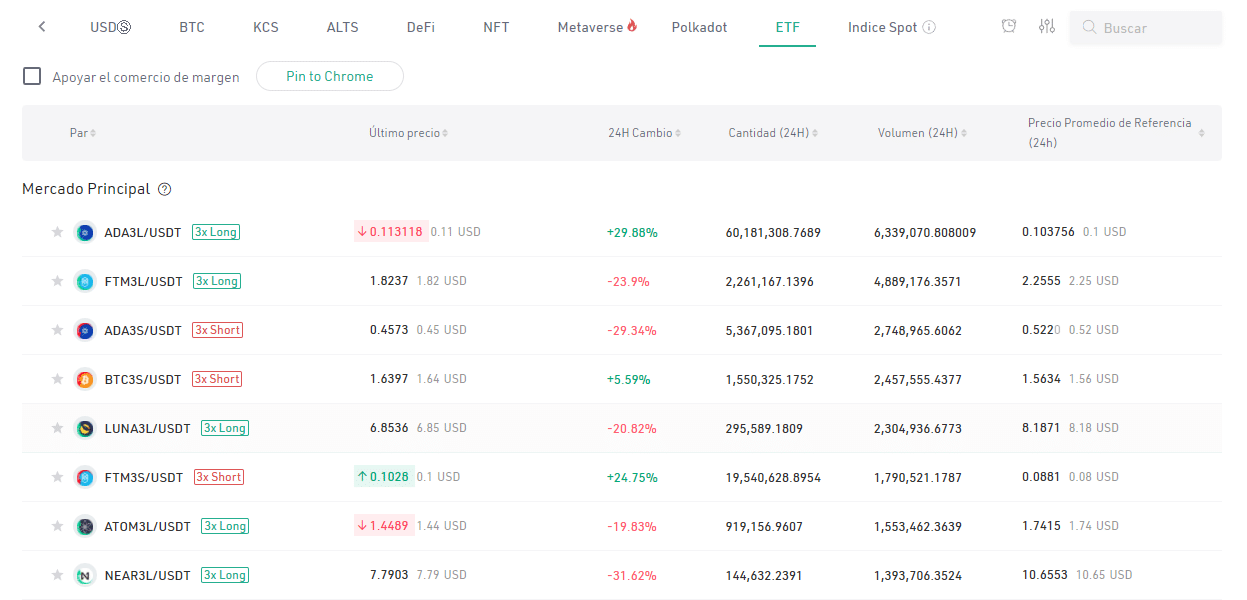Click the BTC3S/USDT bitcoin coin icon
Image resolution: width=1247 pixels, height=600 pixels.
85,379
